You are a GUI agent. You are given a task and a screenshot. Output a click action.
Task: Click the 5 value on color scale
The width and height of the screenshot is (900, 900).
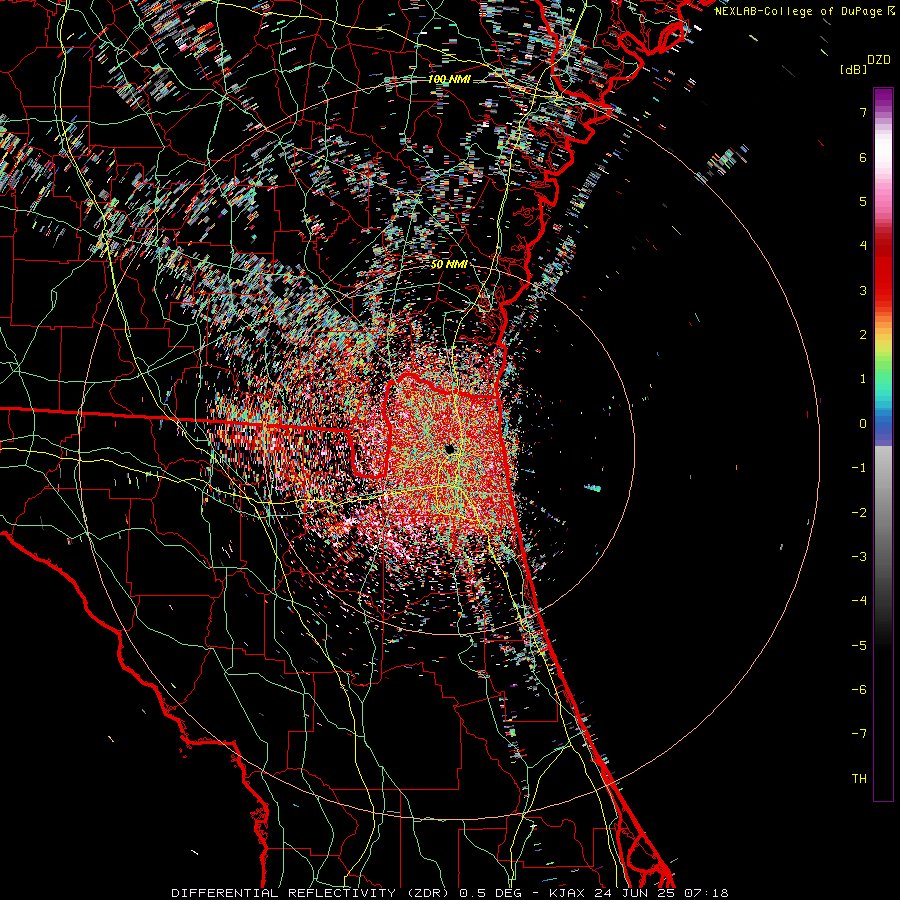tap(863, 201)
